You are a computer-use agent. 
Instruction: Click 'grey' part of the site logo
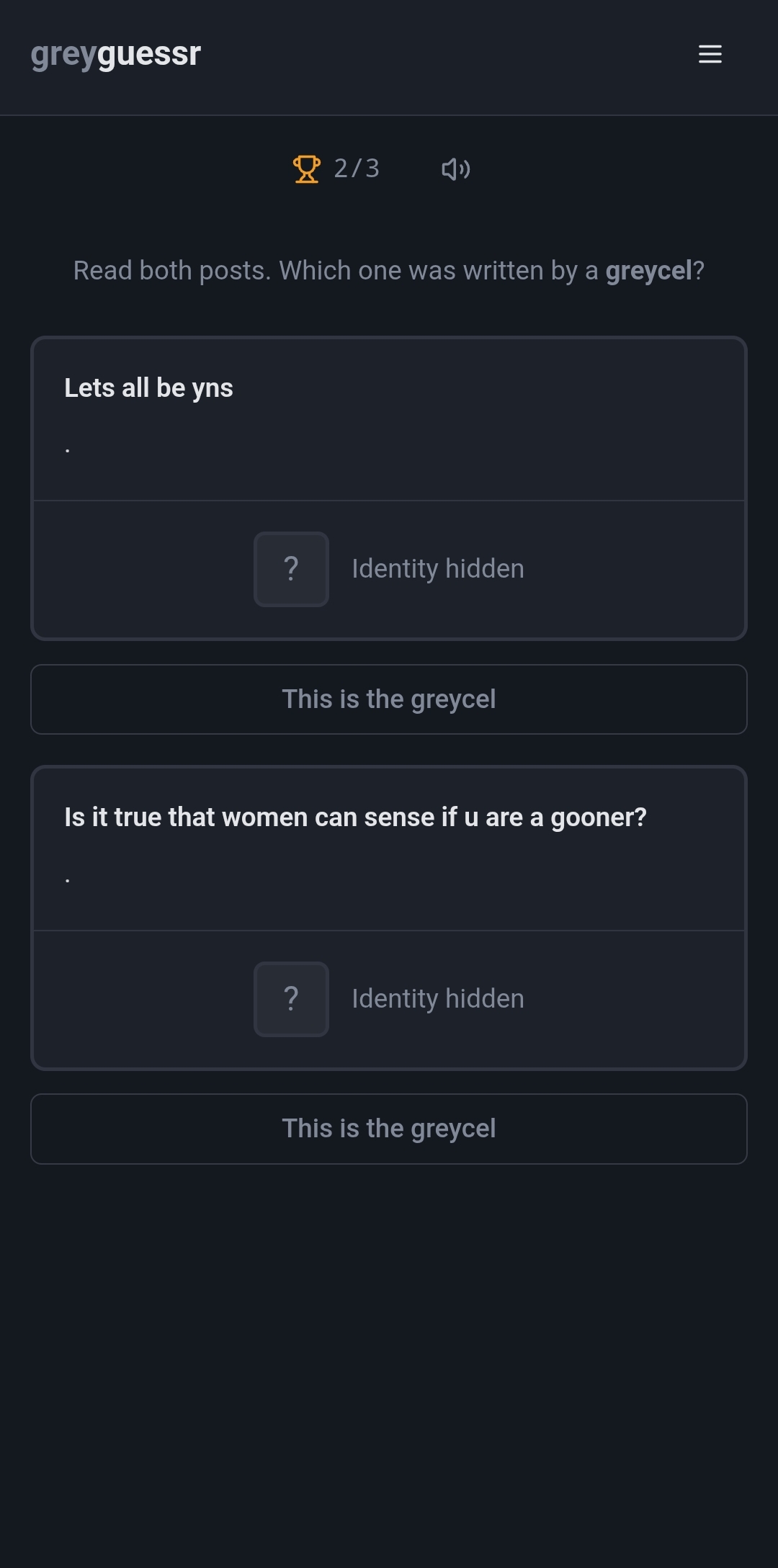point(63,55)
